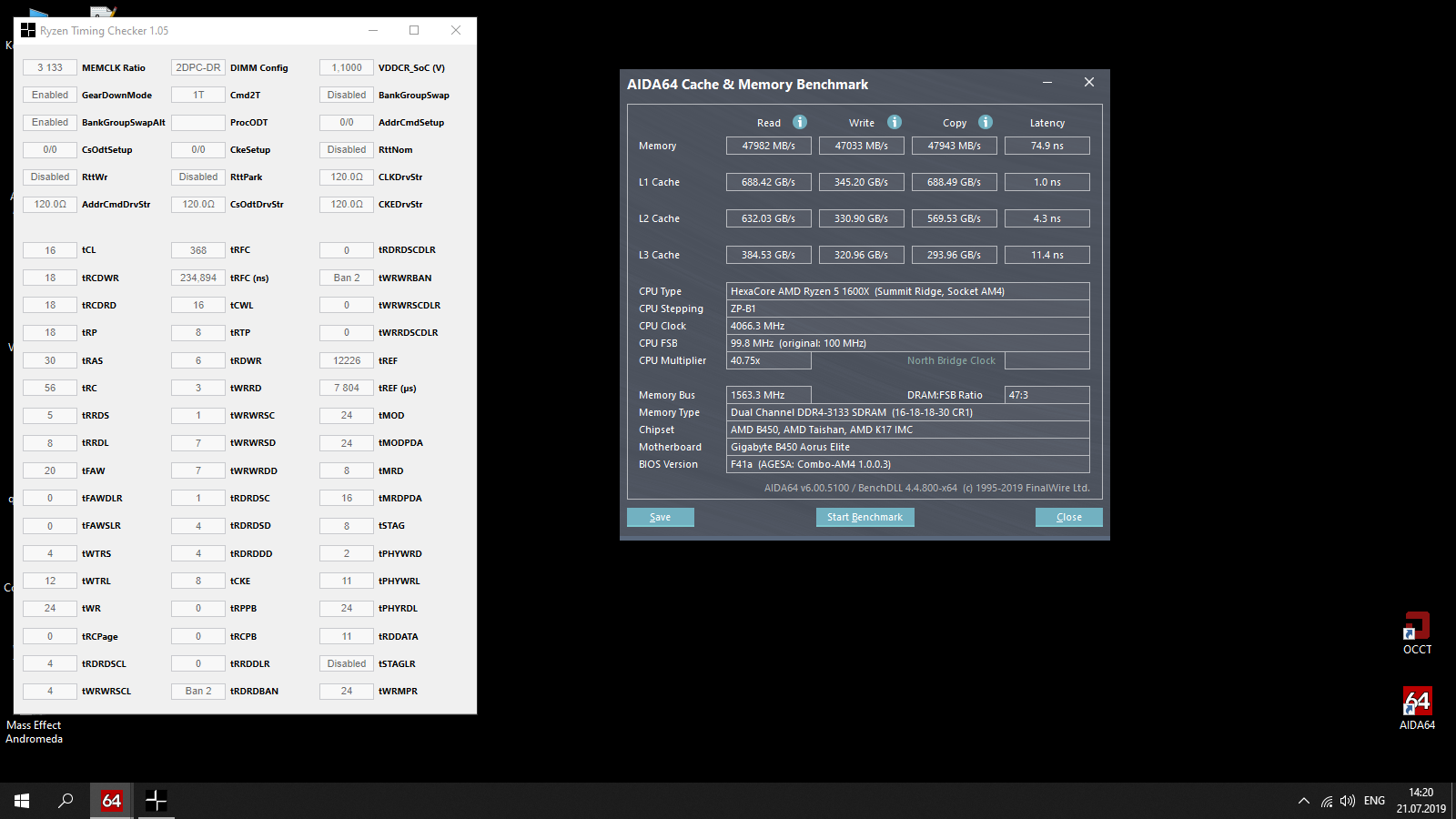
Task: Select the AIDA64 taskbar button
Action: [111, 801]
